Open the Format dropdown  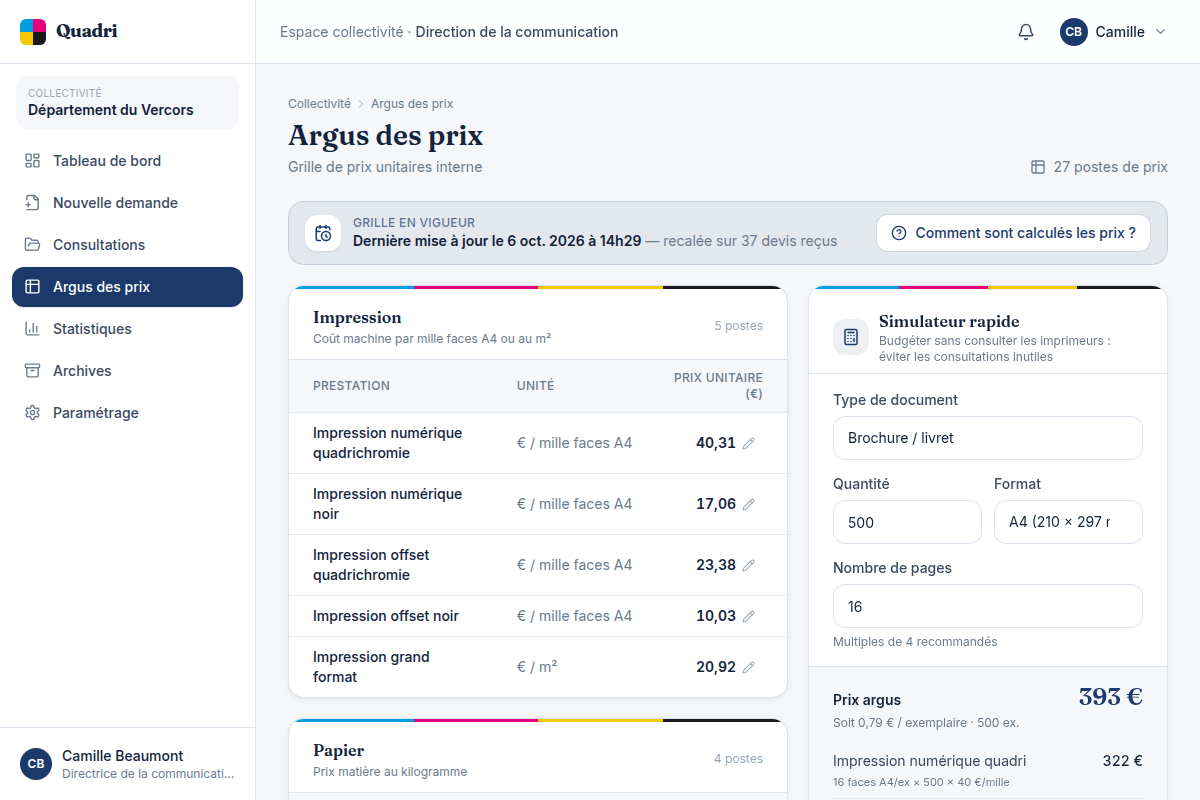1068,522
